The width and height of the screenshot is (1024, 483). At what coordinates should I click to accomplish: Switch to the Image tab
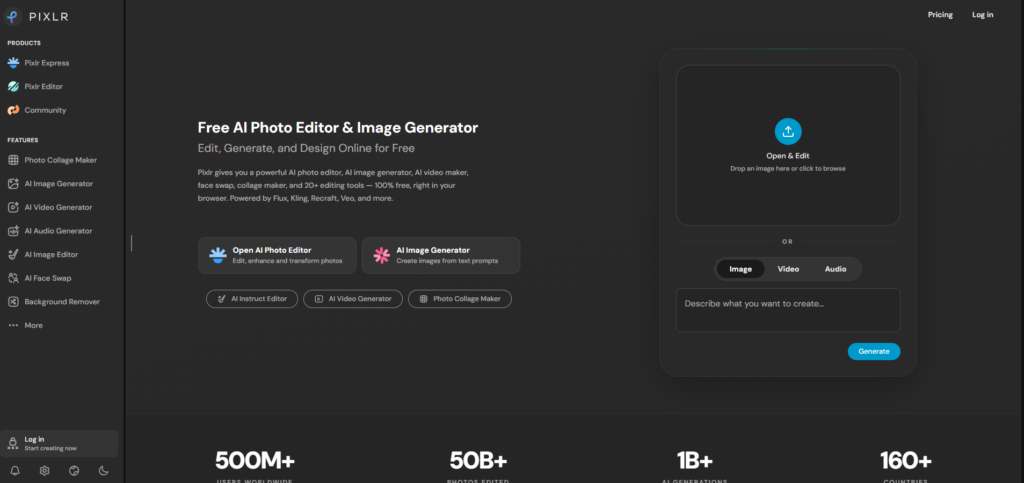[741, 269]
